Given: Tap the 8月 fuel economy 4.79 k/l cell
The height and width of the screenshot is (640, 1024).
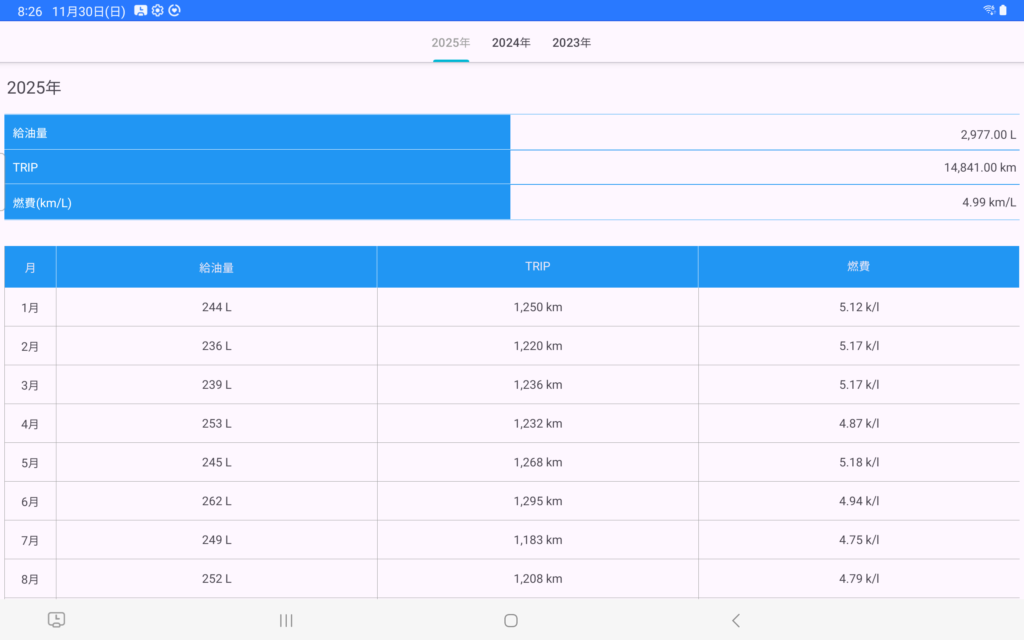Looking at the screenshot, I should pos(858,579).
